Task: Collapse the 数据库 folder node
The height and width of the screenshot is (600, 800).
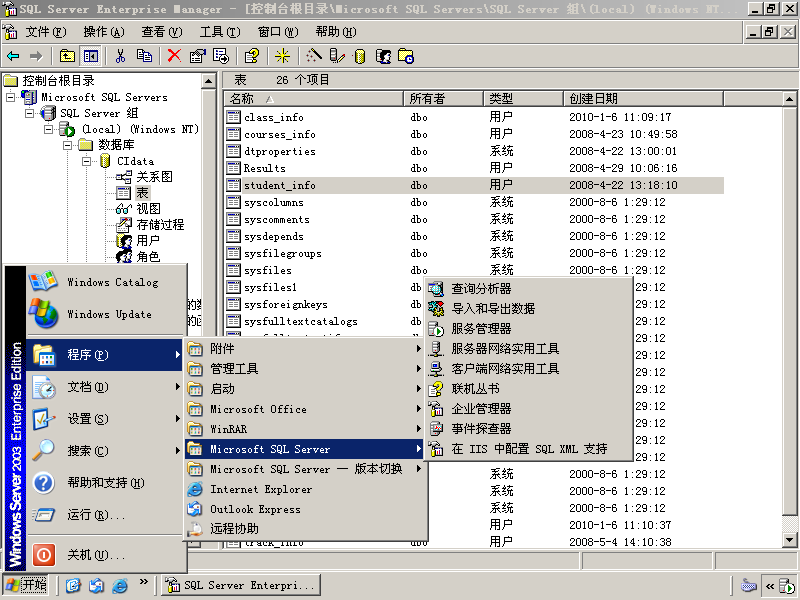Action: (68, 145)
